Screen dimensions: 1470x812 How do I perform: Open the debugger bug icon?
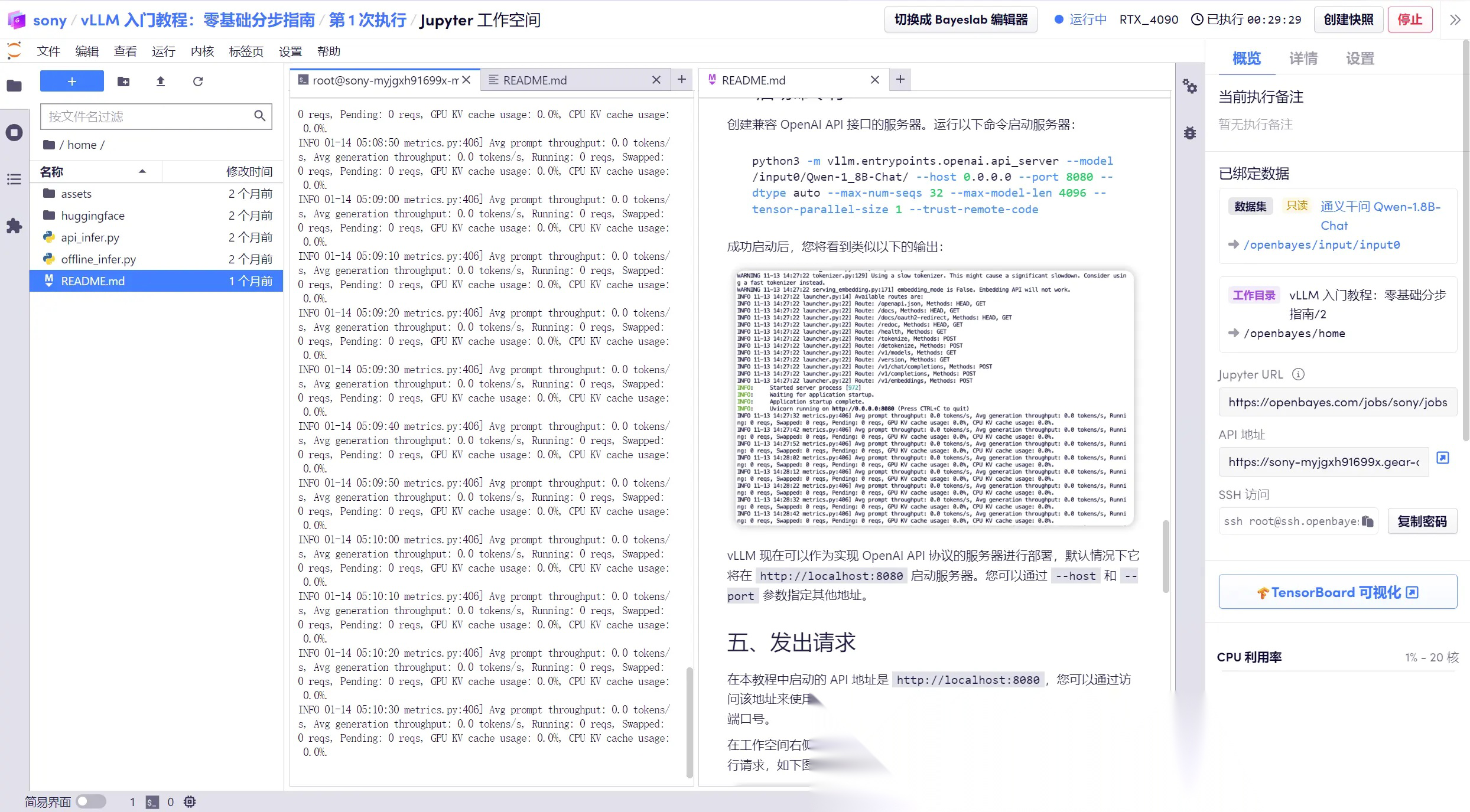1190,133
